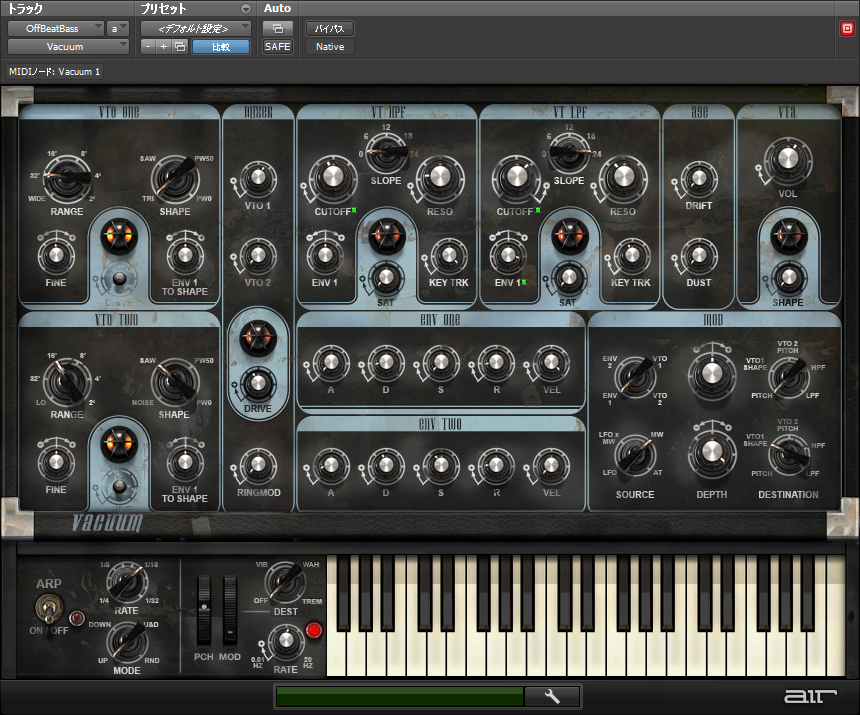Click the VT HPF SAT knob

tap(386, 277)
